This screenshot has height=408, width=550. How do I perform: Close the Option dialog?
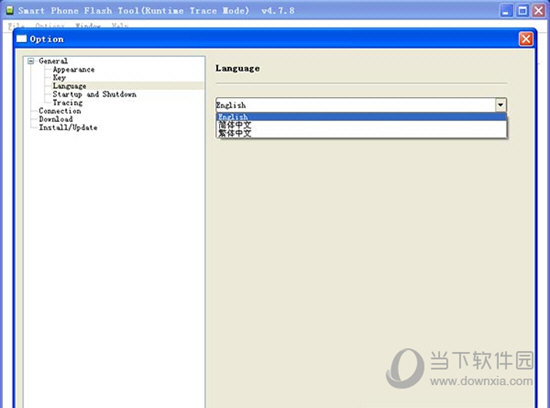[x=526, y=39]
